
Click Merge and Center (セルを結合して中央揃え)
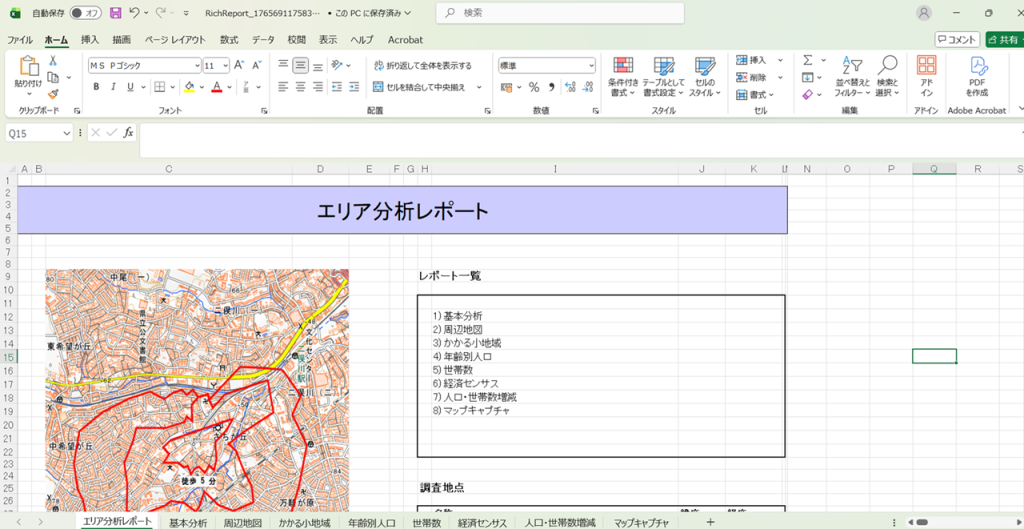click(420, 87)
